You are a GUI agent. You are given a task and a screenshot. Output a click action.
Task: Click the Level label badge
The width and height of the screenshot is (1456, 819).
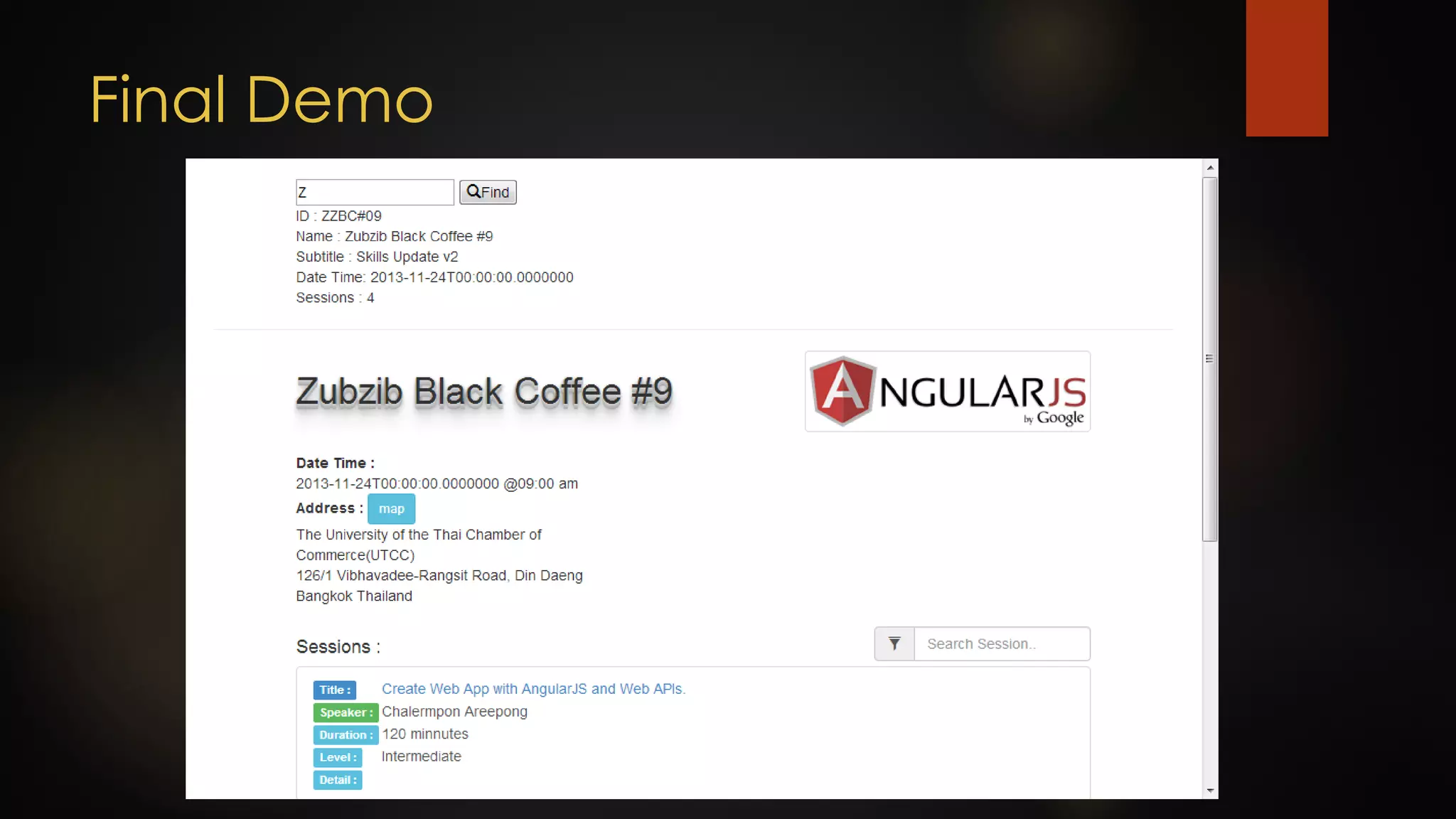338,757
